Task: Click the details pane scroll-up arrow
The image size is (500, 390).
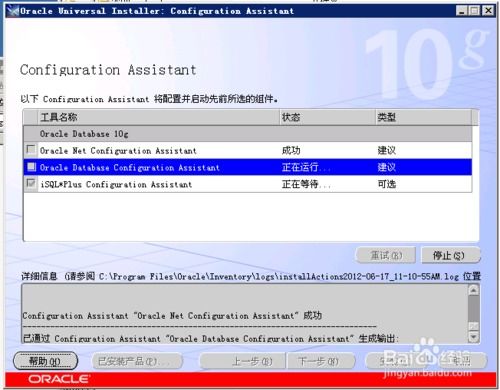Action: pos(473,290)
